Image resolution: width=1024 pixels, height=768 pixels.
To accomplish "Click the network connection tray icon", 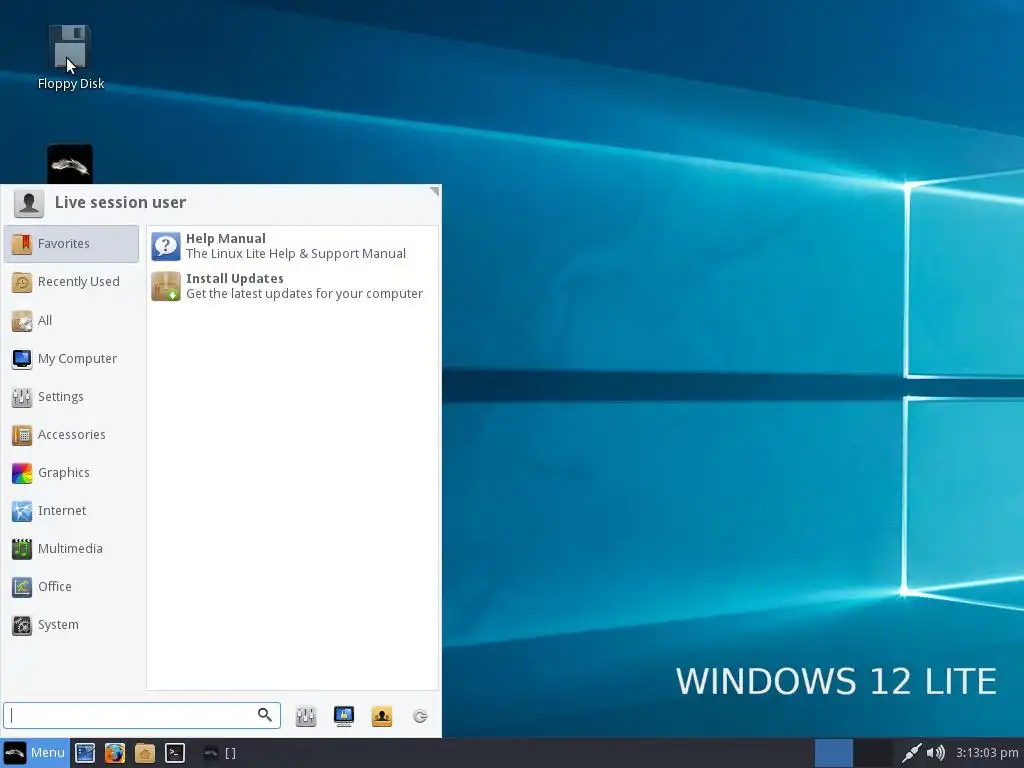I will (911, 753).
